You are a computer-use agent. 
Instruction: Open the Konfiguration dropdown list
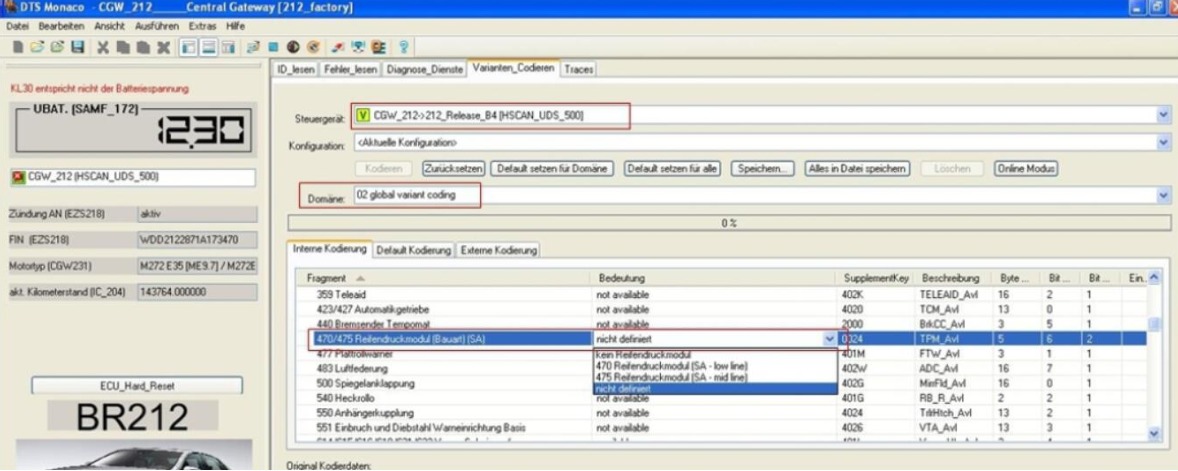(x=1163, y=143)
